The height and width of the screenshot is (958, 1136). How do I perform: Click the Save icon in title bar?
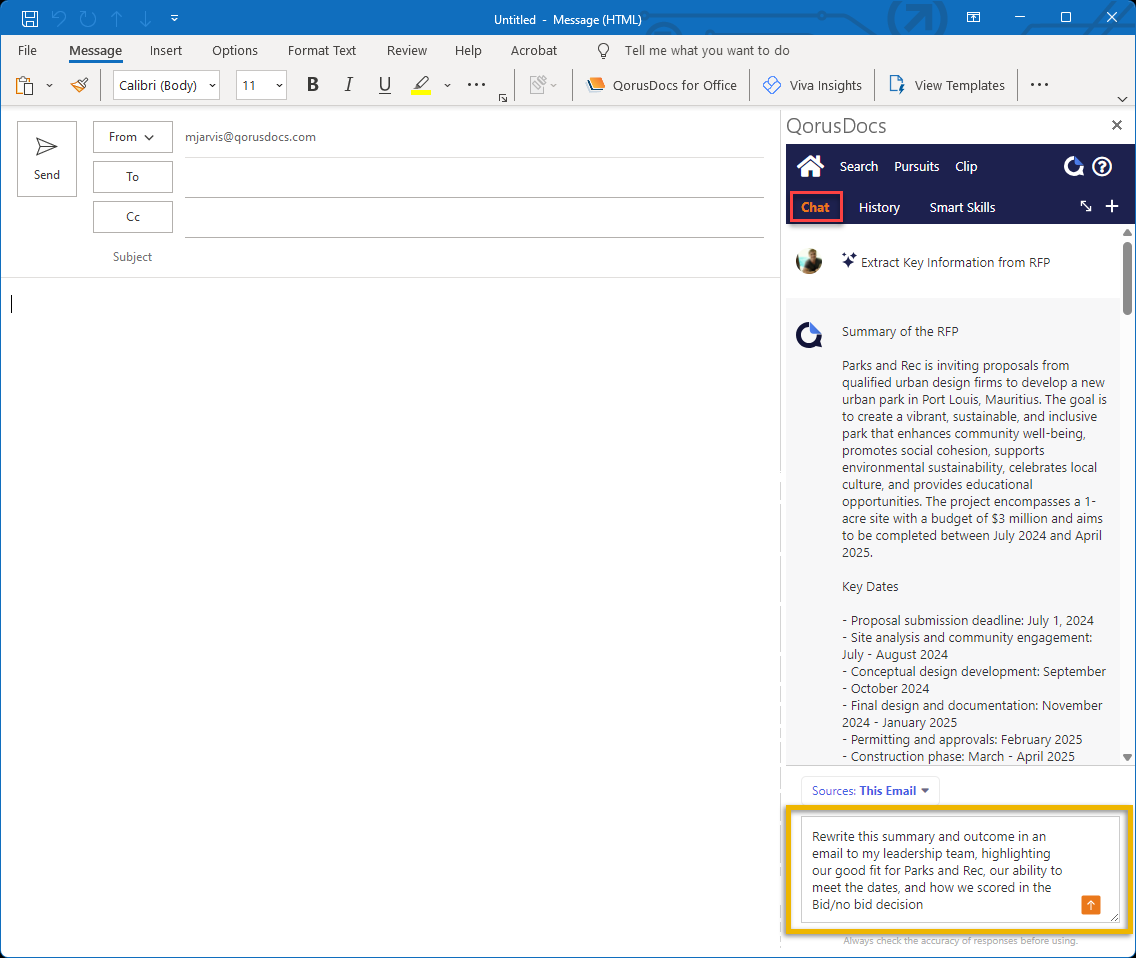30,19
